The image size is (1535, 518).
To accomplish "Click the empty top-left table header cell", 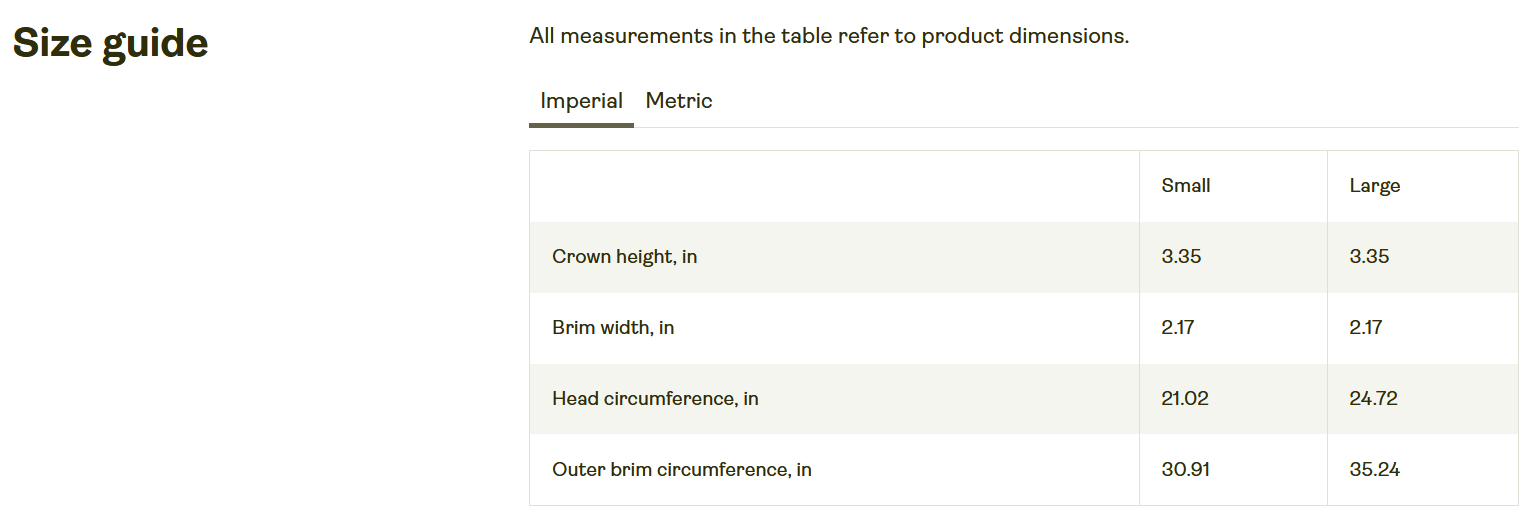I will coord(834,186).
